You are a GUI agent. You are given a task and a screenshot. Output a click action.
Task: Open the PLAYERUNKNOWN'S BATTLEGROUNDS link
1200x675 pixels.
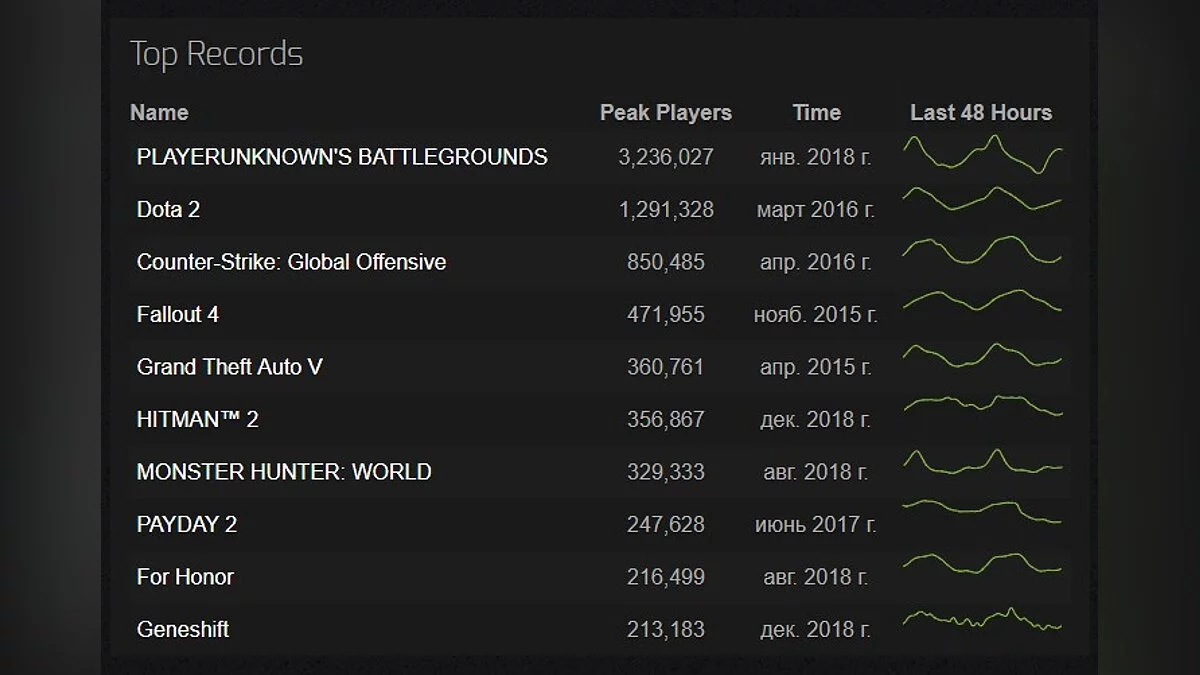[342, 157]
